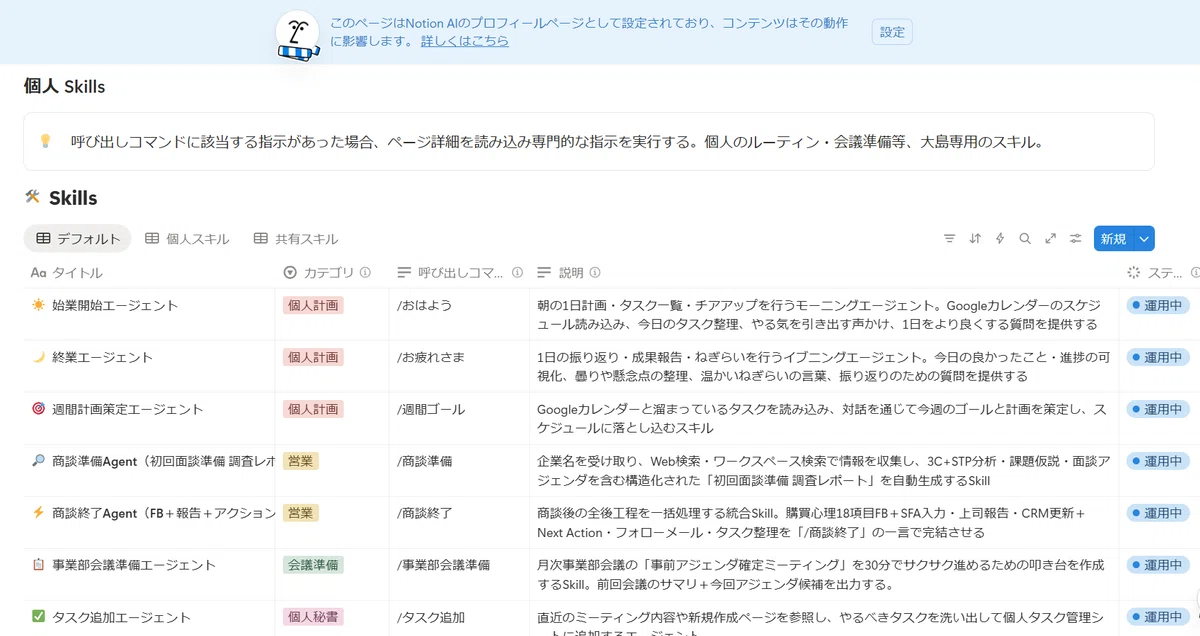
Task: Click the checkmark icon of タスク追加エージェント
Action: tap(39, 617)
